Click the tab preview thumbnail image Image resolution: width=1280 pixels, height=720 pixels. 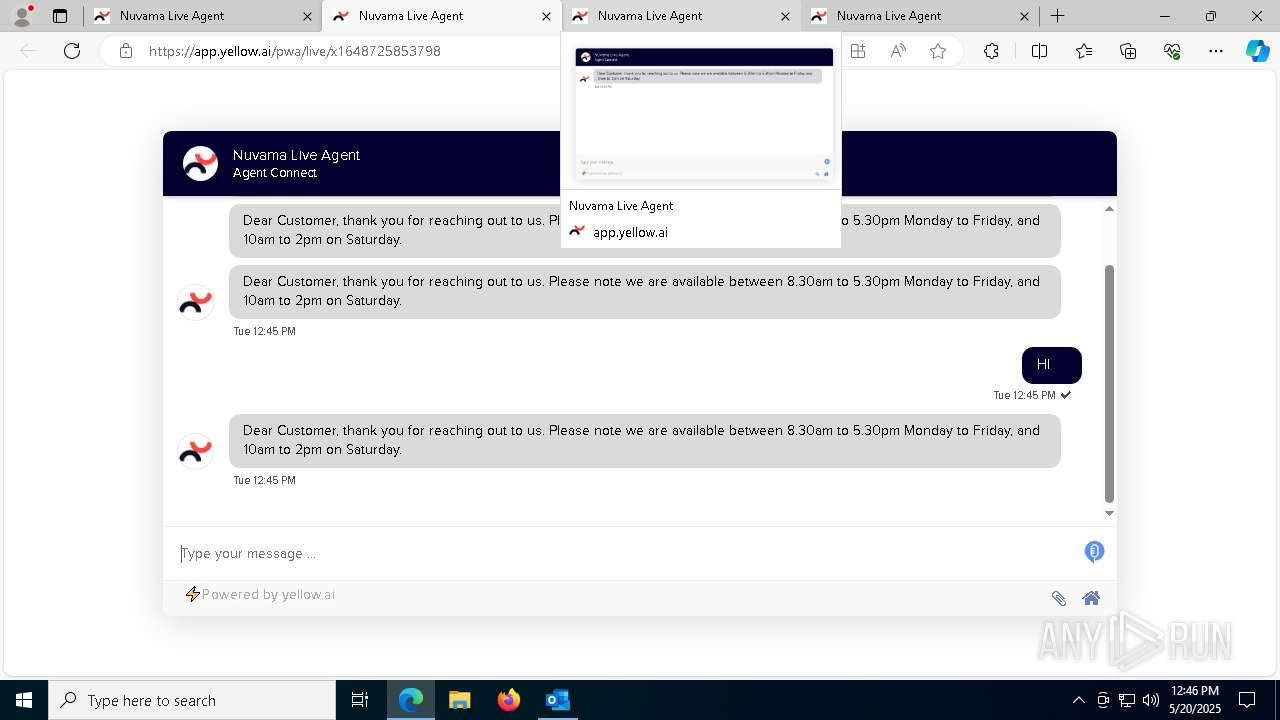tap(704, 114)
